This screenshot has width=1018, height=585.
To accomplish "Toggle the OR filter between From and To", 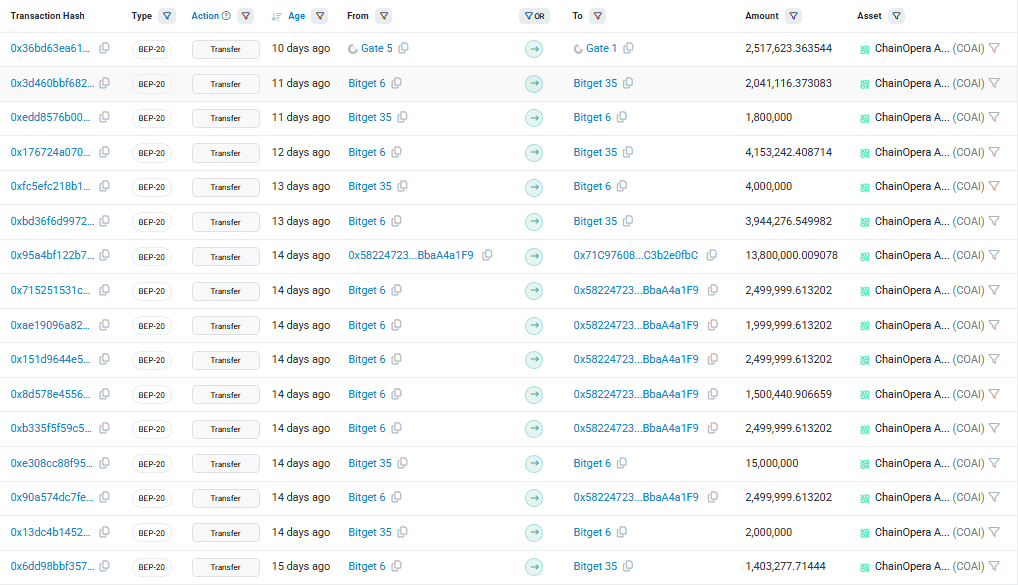I will [536, 16].
